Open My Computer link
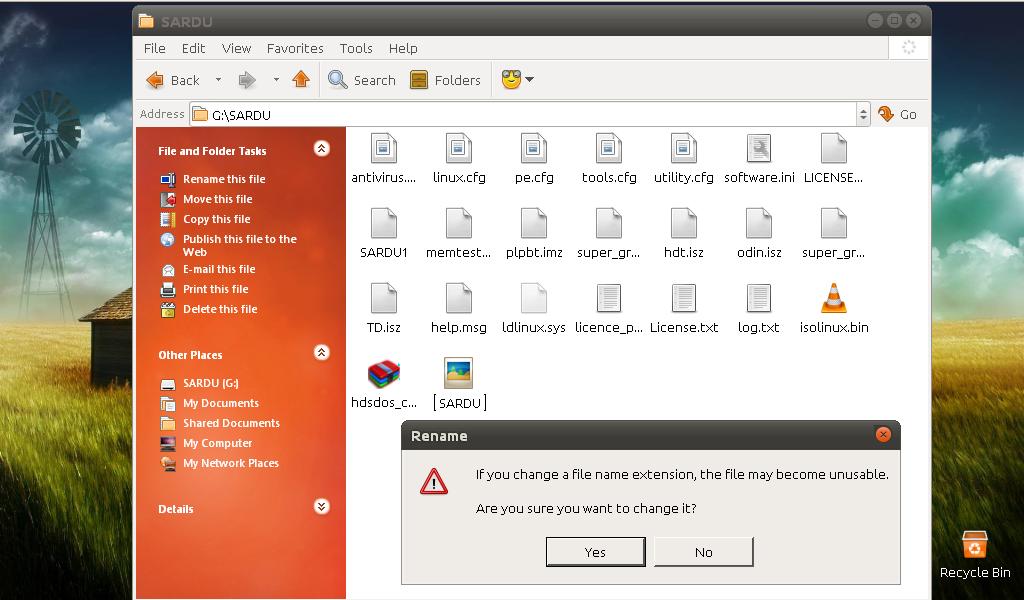The image size is (1024, 600). coord(206,443)
